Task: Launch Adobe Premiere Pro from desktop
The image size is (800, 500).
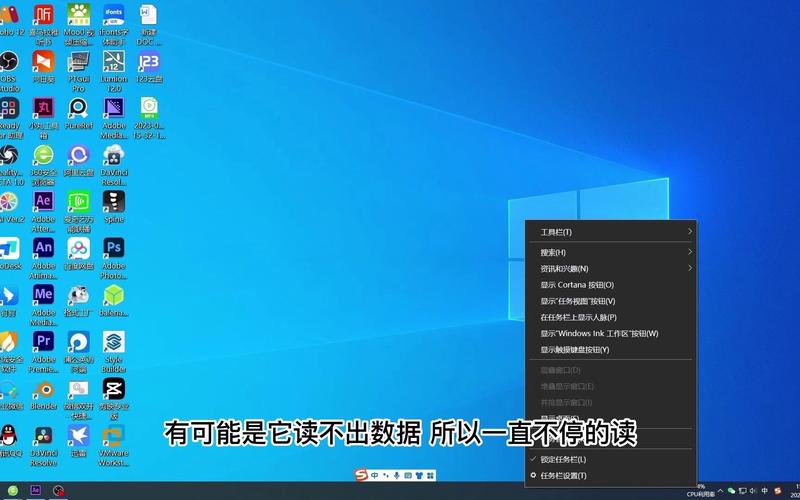Action: click(43, 353)
